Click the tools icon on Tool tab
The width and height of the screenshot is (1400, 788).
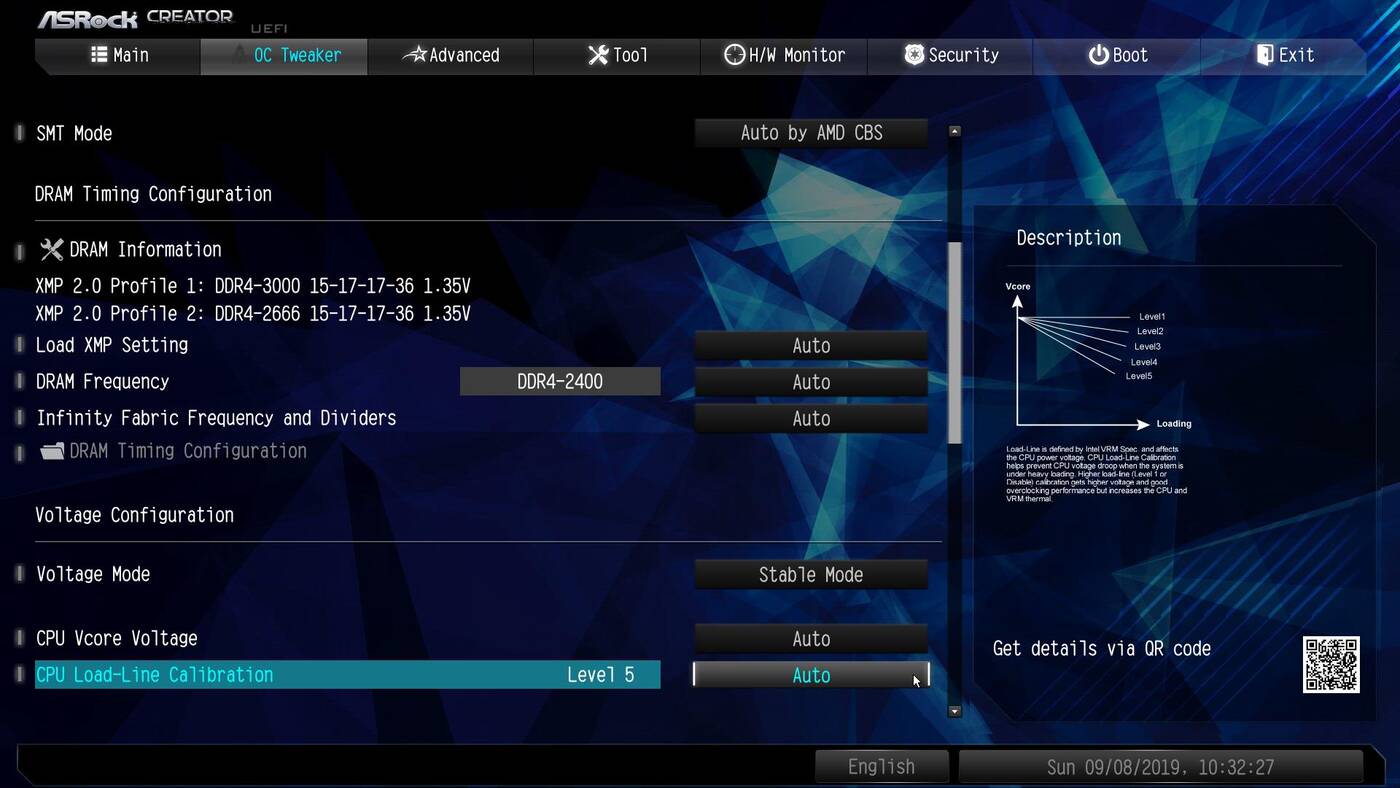coord(598,55)
